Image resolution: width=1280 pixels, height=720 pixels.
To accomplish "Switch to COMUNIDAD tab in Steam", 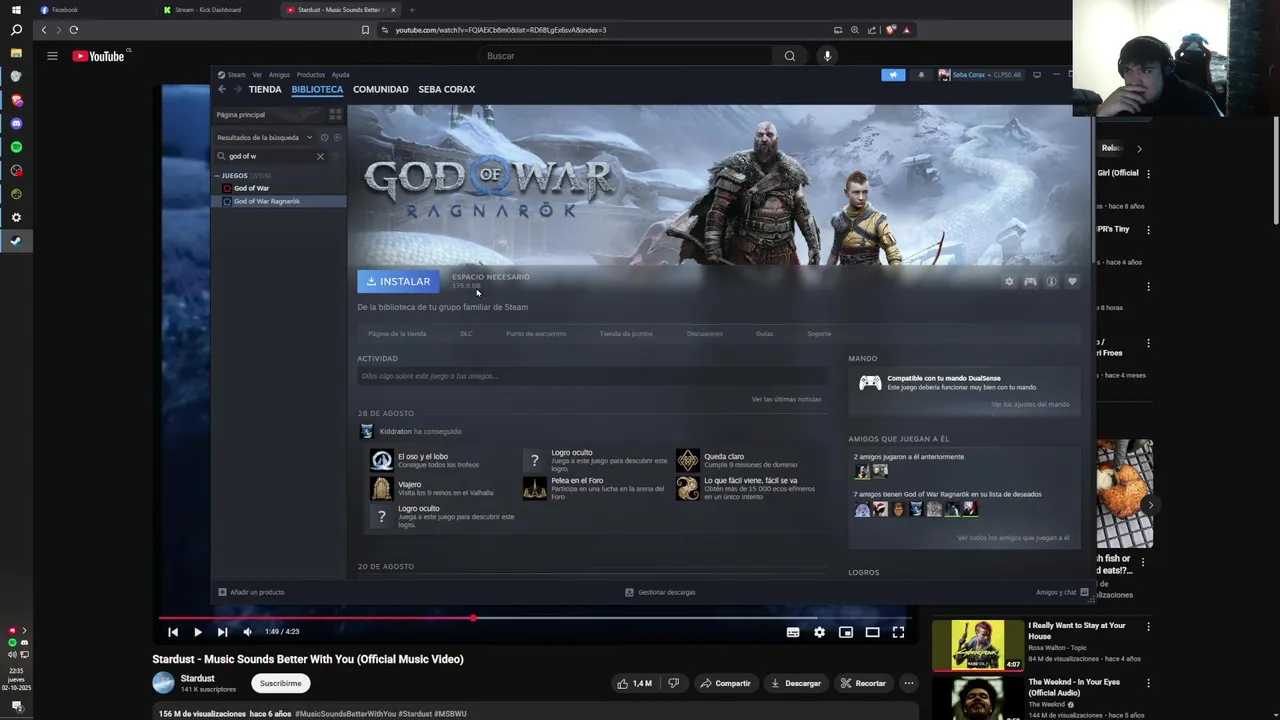I will pyautogui.click(x=380, y=89).
